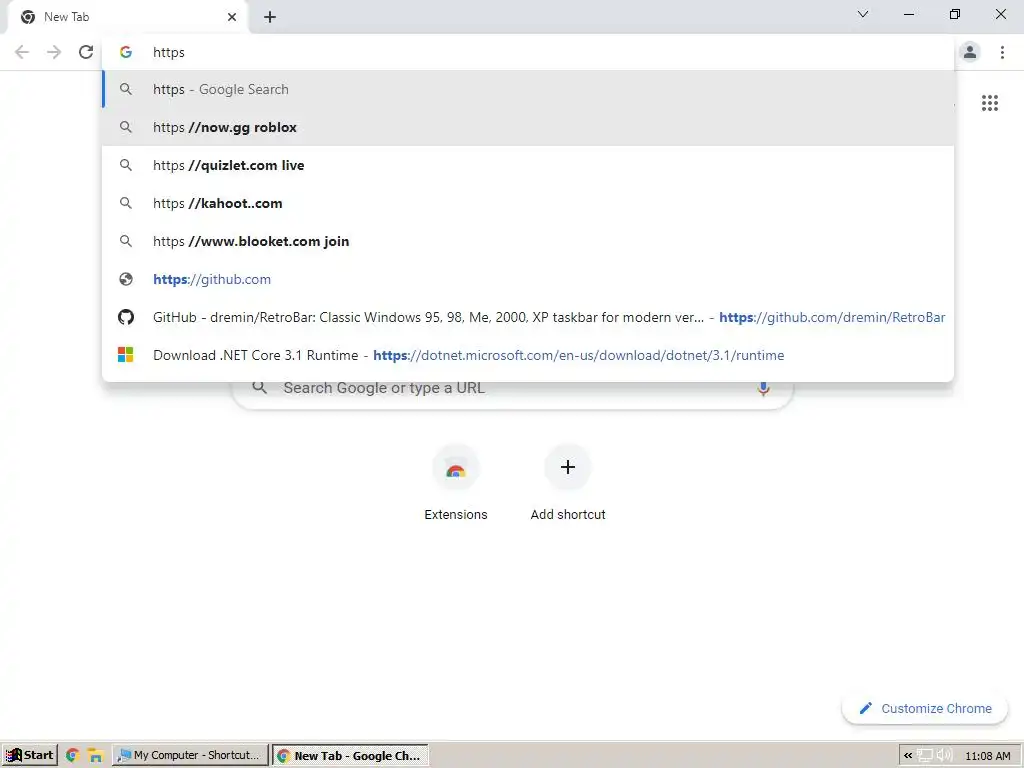Open Chrome's three-dot menu
This screenshot has height=768, width=1024.
1002,52
